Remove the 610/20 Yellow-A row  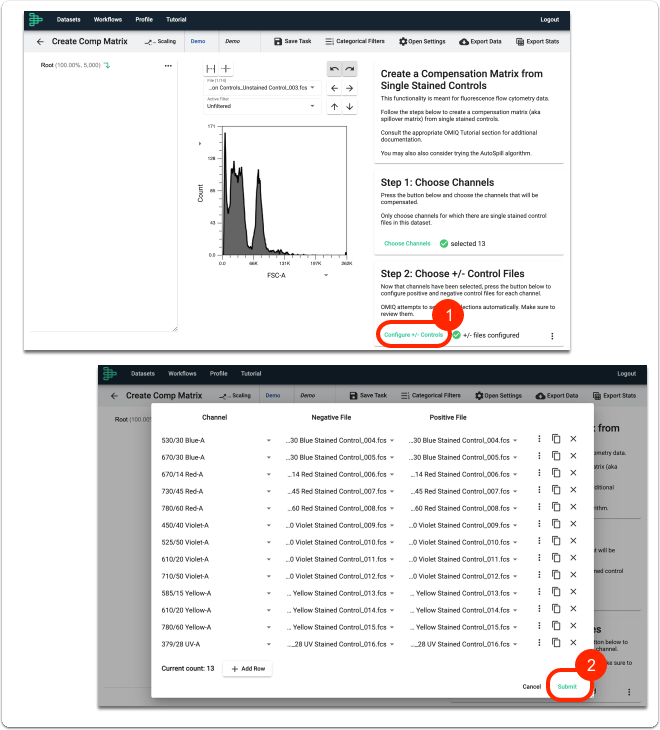(x=573, y=608)
